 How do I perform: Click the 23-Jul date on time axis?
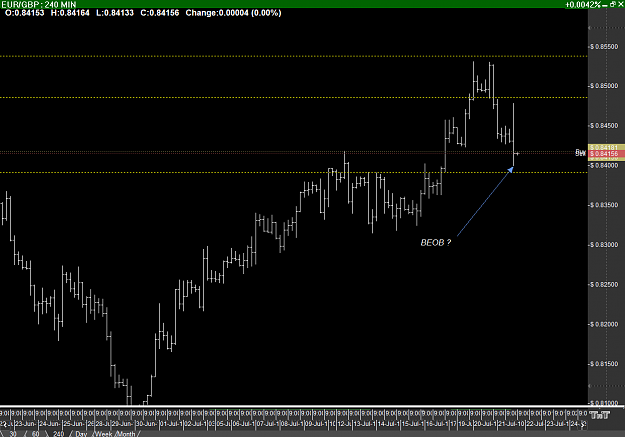[559, 424]
